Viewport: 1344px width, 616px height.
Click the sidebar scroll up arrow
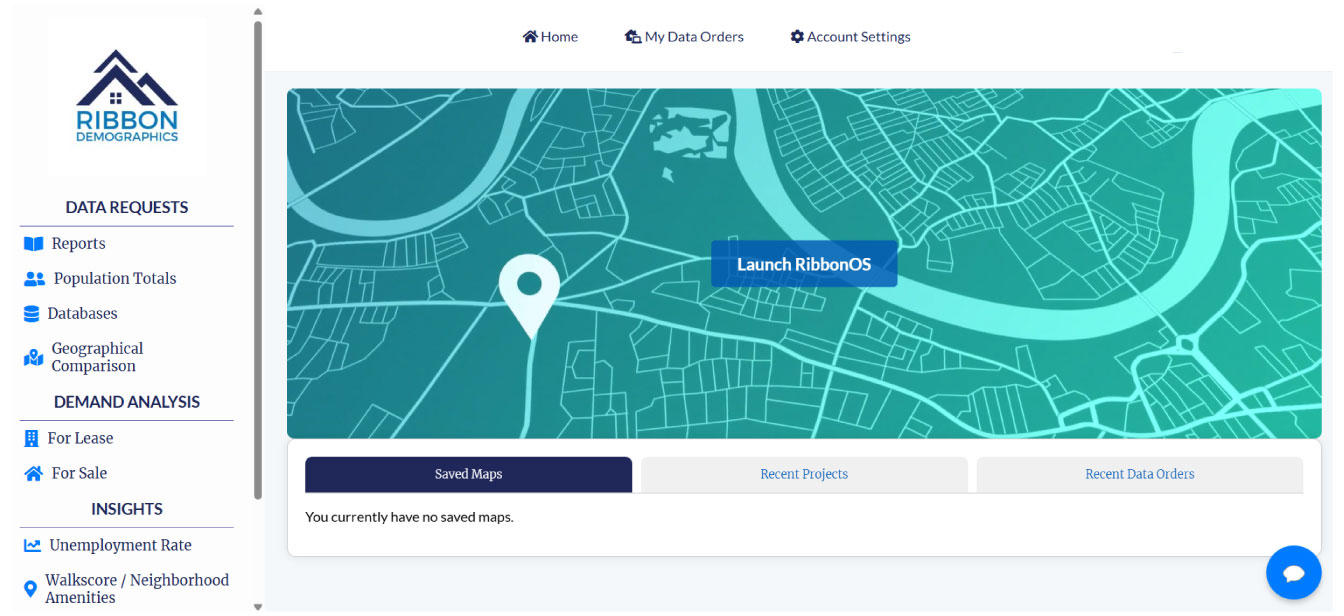258,12
